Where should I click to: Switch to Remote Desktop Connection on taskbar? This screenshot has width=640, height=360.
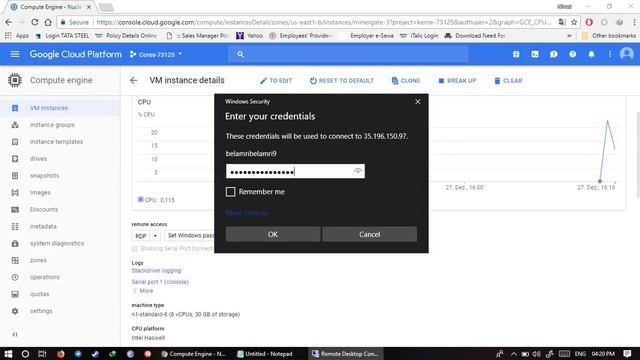tap(345, 353)
